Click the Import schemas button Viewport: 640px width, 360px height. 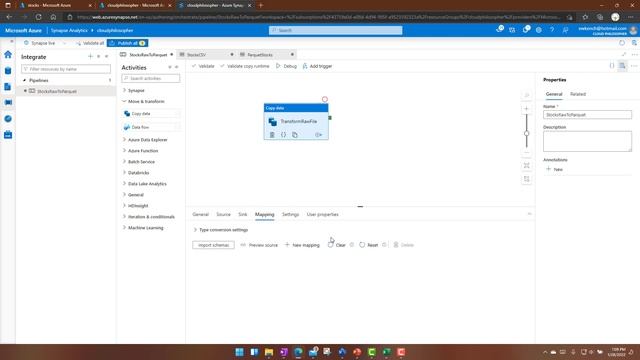point(213,245)
